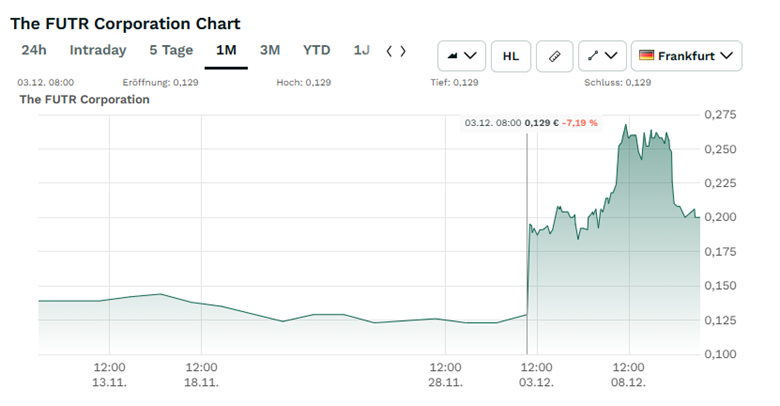Show the YTD chart range
The height and width of the screenshot is (406, 780).
point(316,50)
